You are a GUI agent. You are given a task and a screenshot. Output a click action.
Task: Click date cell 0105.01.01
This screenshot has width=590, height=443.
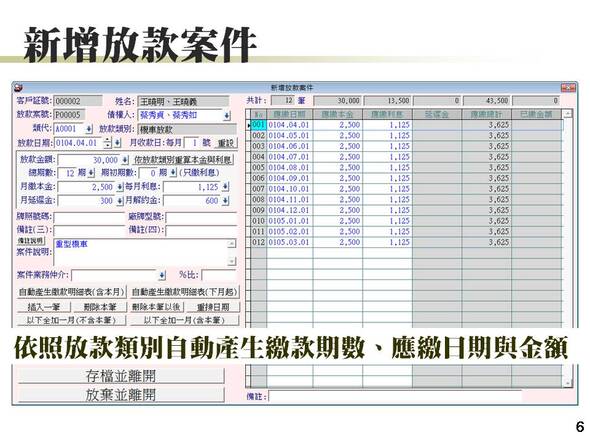point(289,221)
